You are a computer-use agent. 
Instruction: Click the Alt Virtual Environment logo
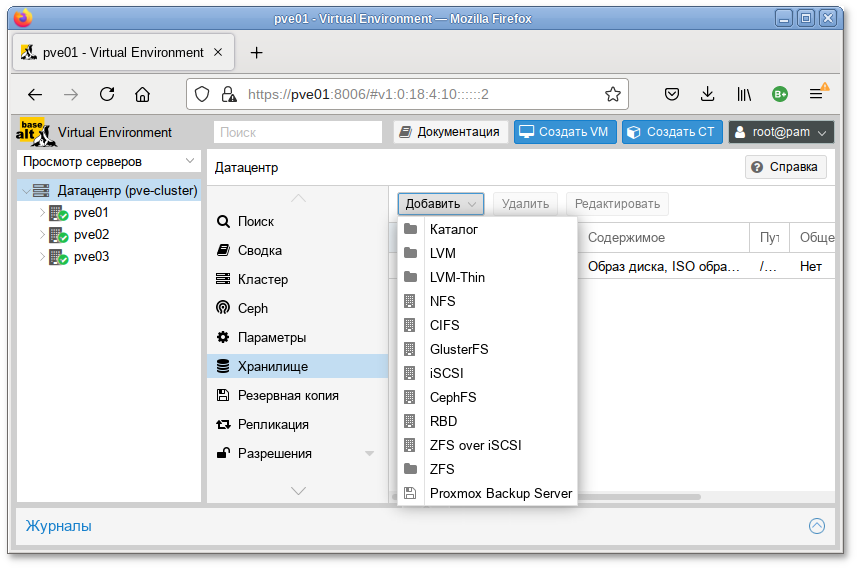click(x=36, y=132)
